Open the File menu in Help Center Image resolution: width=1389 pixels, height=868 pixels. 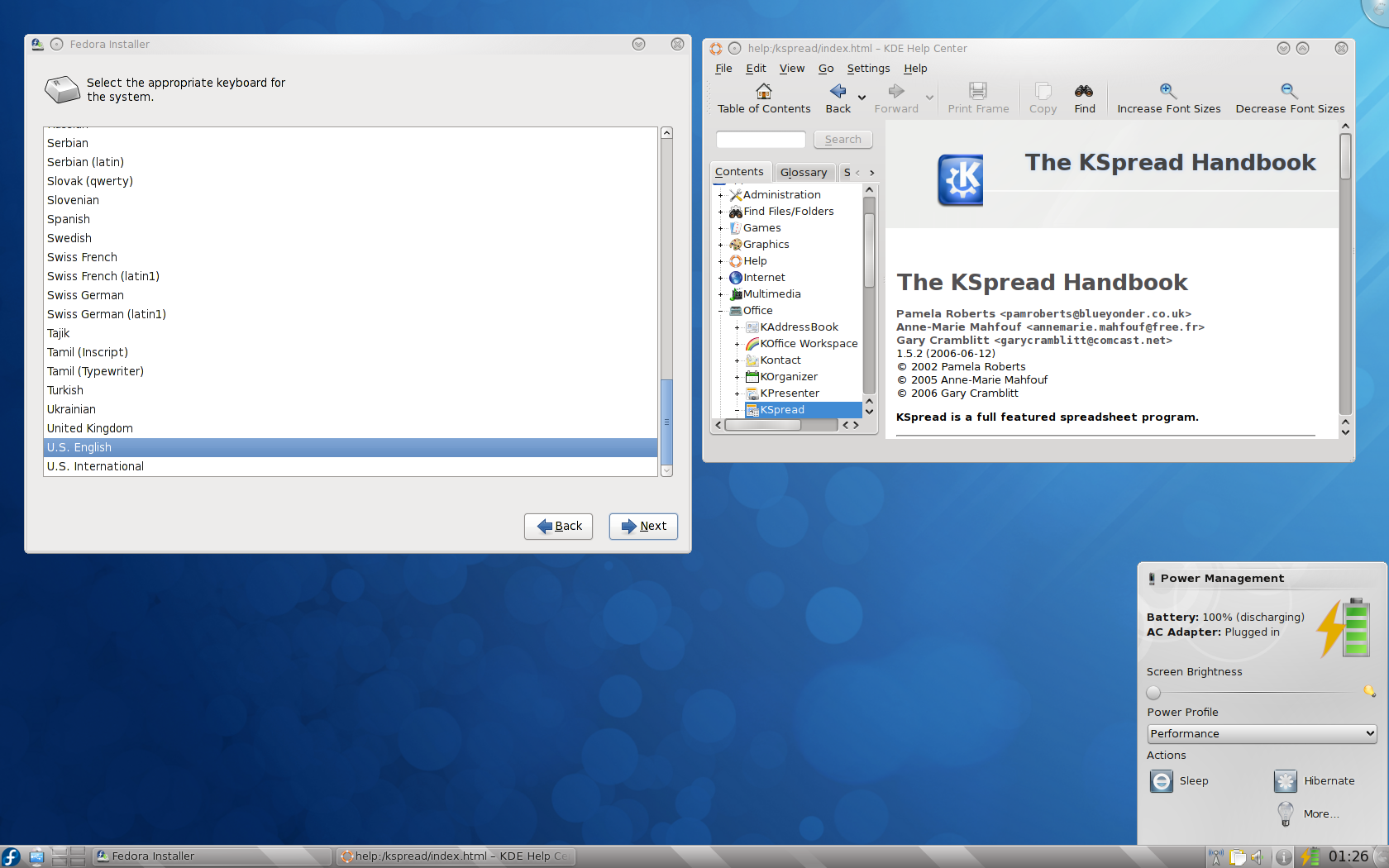(x=723, y=69)
